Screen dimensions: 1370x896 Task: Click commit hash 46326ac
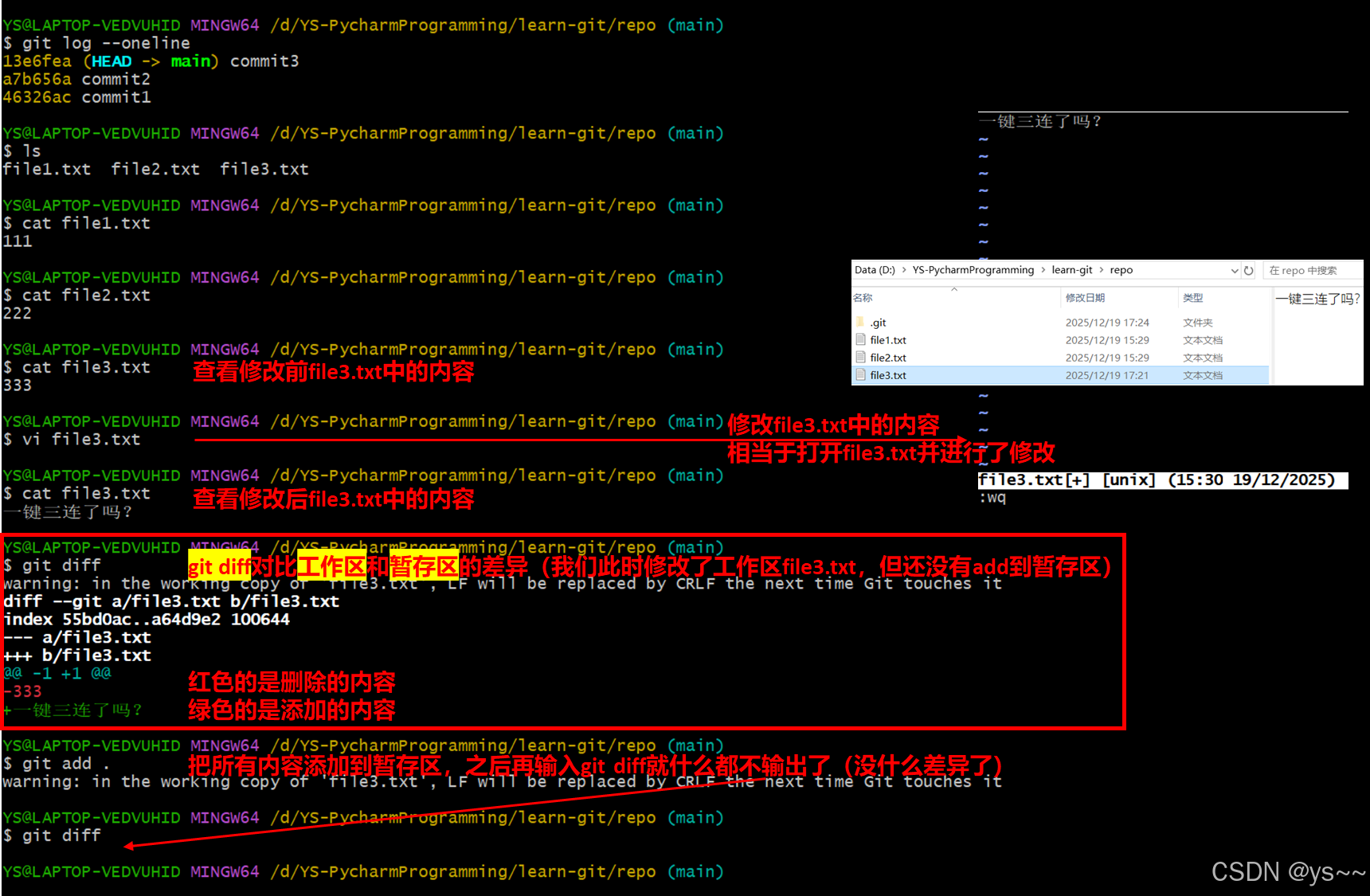pyautogui.click(x=37, y=97)
